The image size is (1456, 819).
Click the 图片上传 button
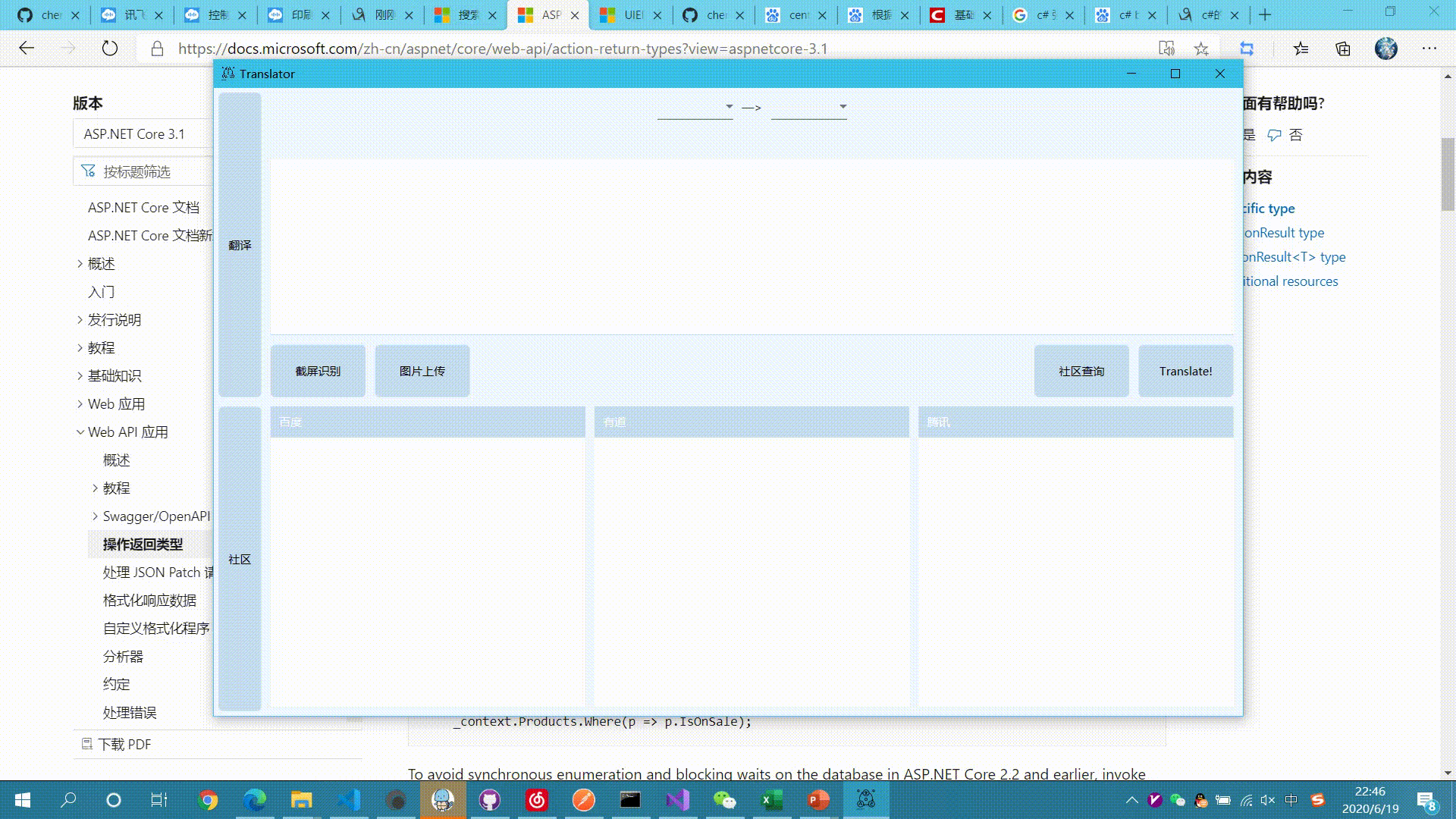pos(422,371)
